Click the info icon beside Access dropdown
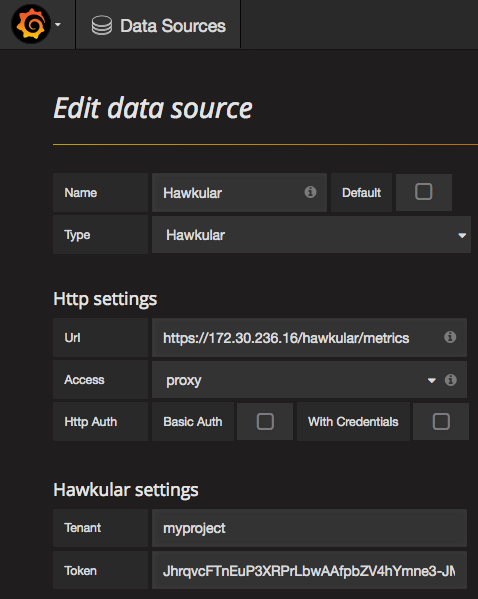The height and width of the screenshot is (599, 478). [450, 380]
